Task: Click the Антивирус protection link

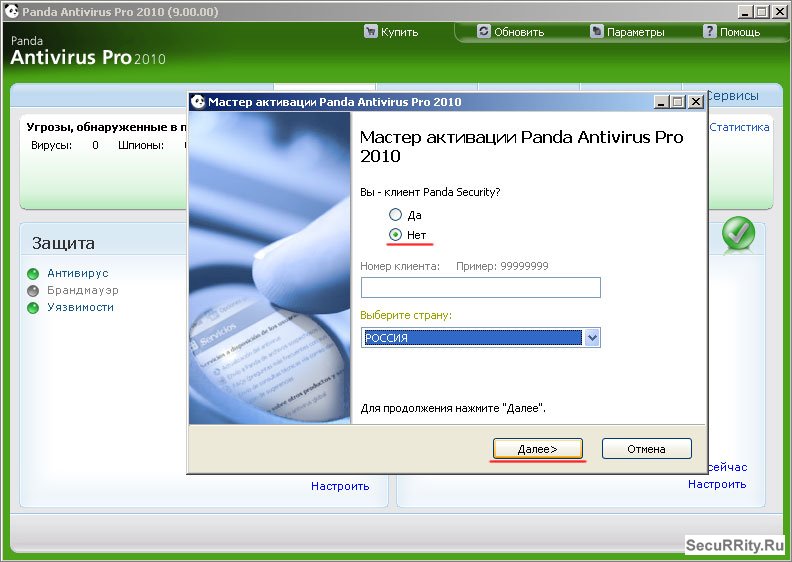Action: coord(78,273)
